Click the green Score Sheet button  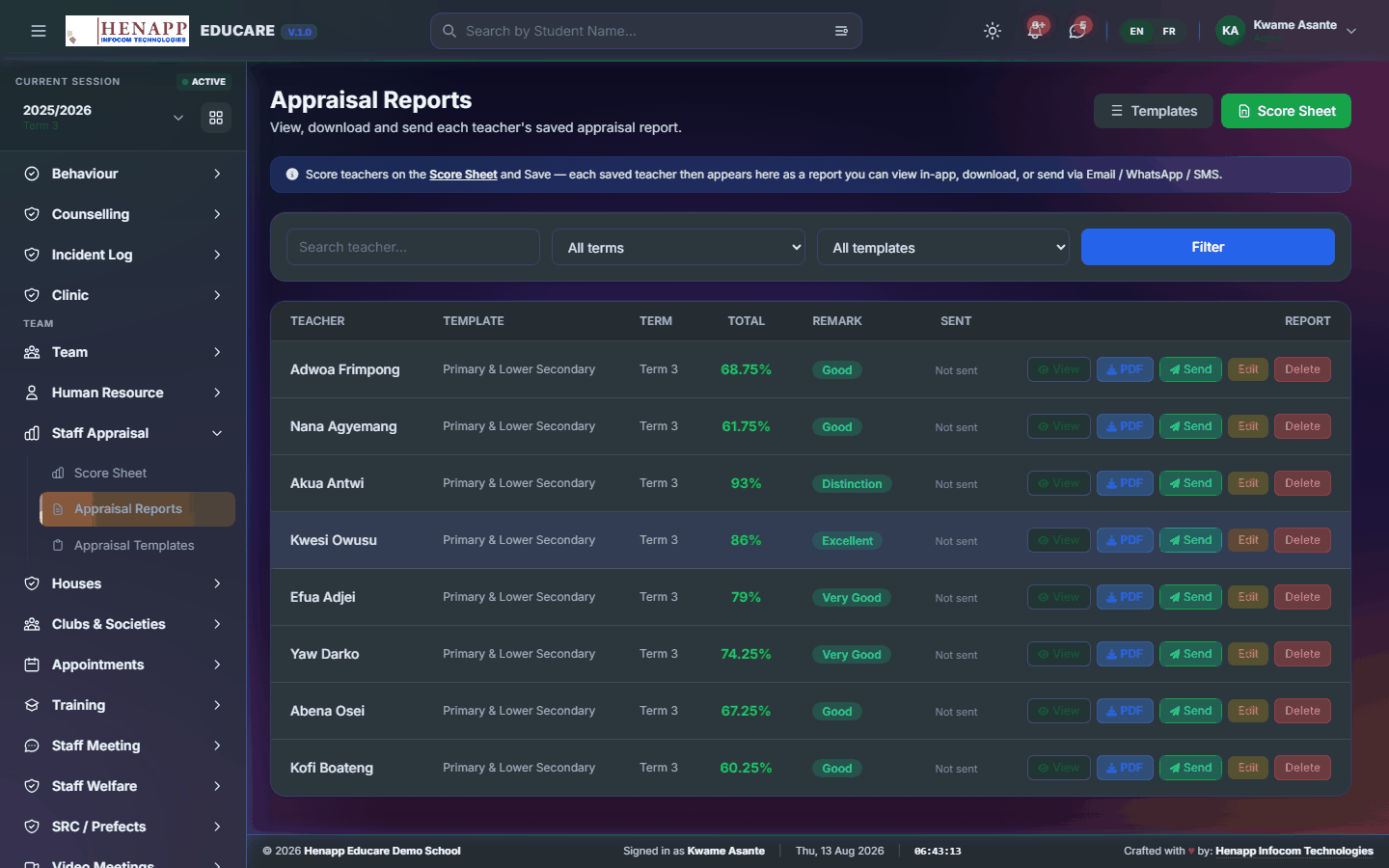point(1286,111)
